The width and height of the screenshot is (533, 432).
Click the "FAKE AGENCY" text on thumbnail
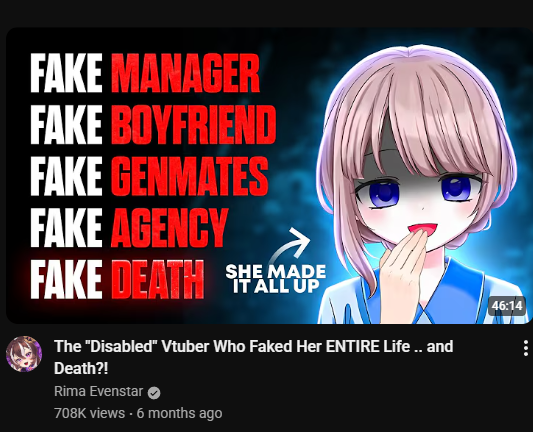click(129, 228)
